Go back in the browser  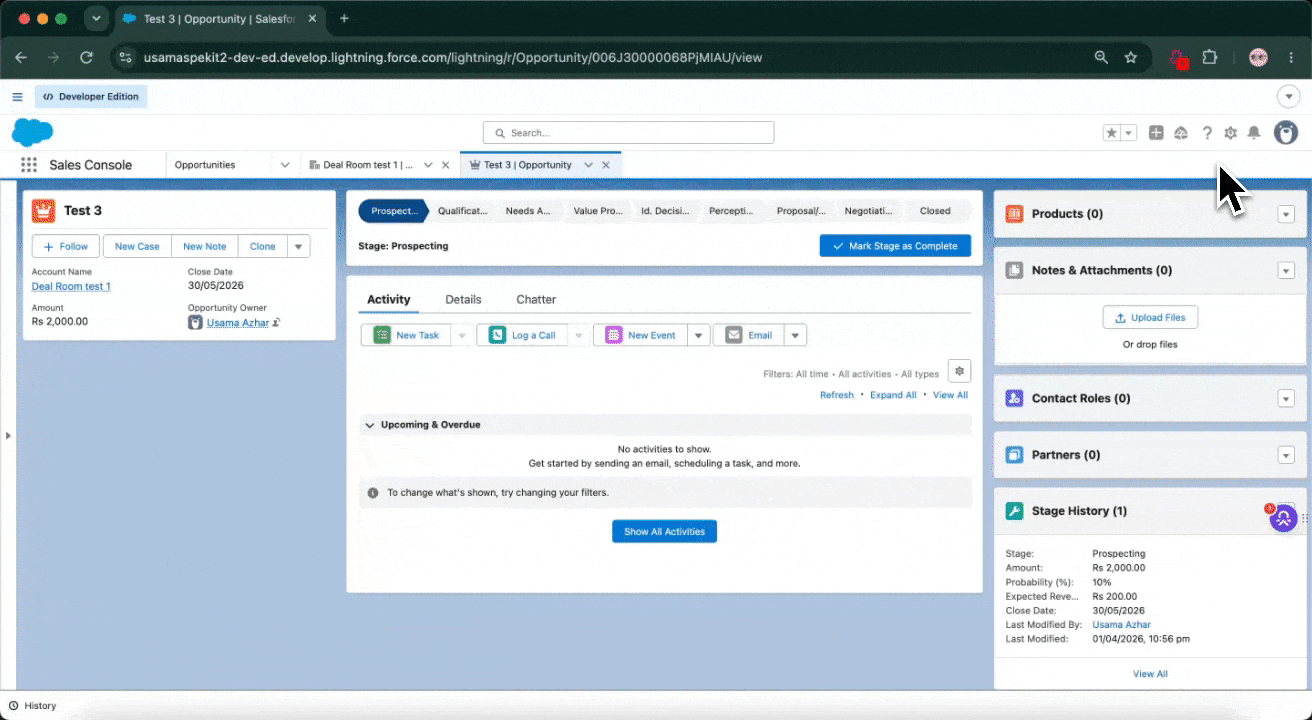21,57
